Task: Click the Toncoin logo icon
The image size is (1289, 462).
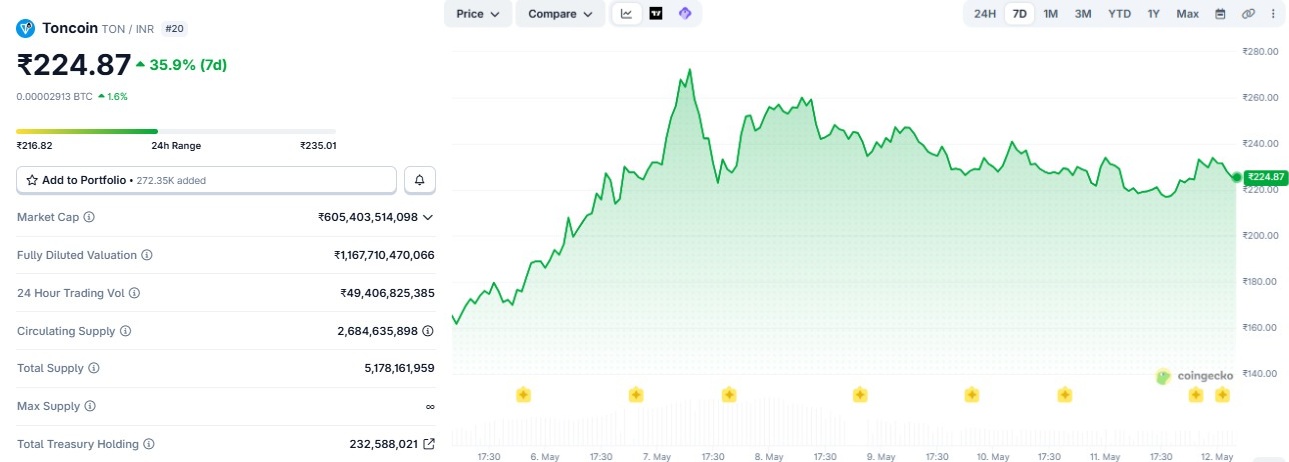Action: (x=25, y=28)
